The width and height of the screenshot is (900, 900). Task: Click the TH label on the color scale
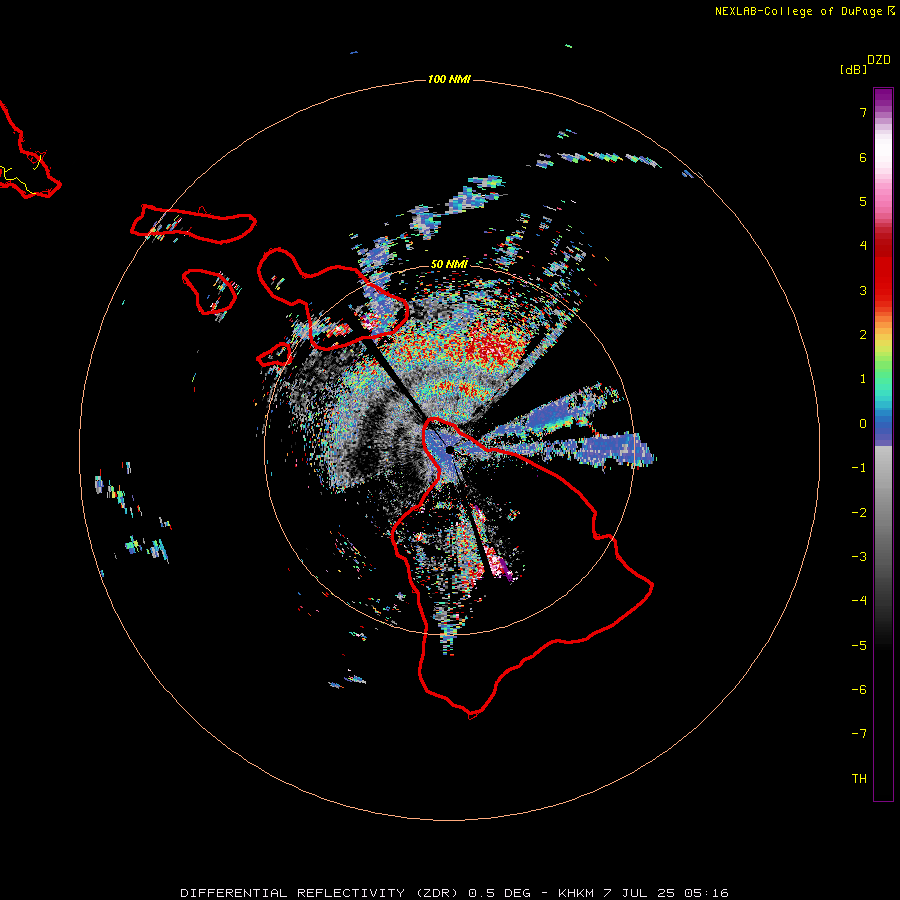click(859, 778)
